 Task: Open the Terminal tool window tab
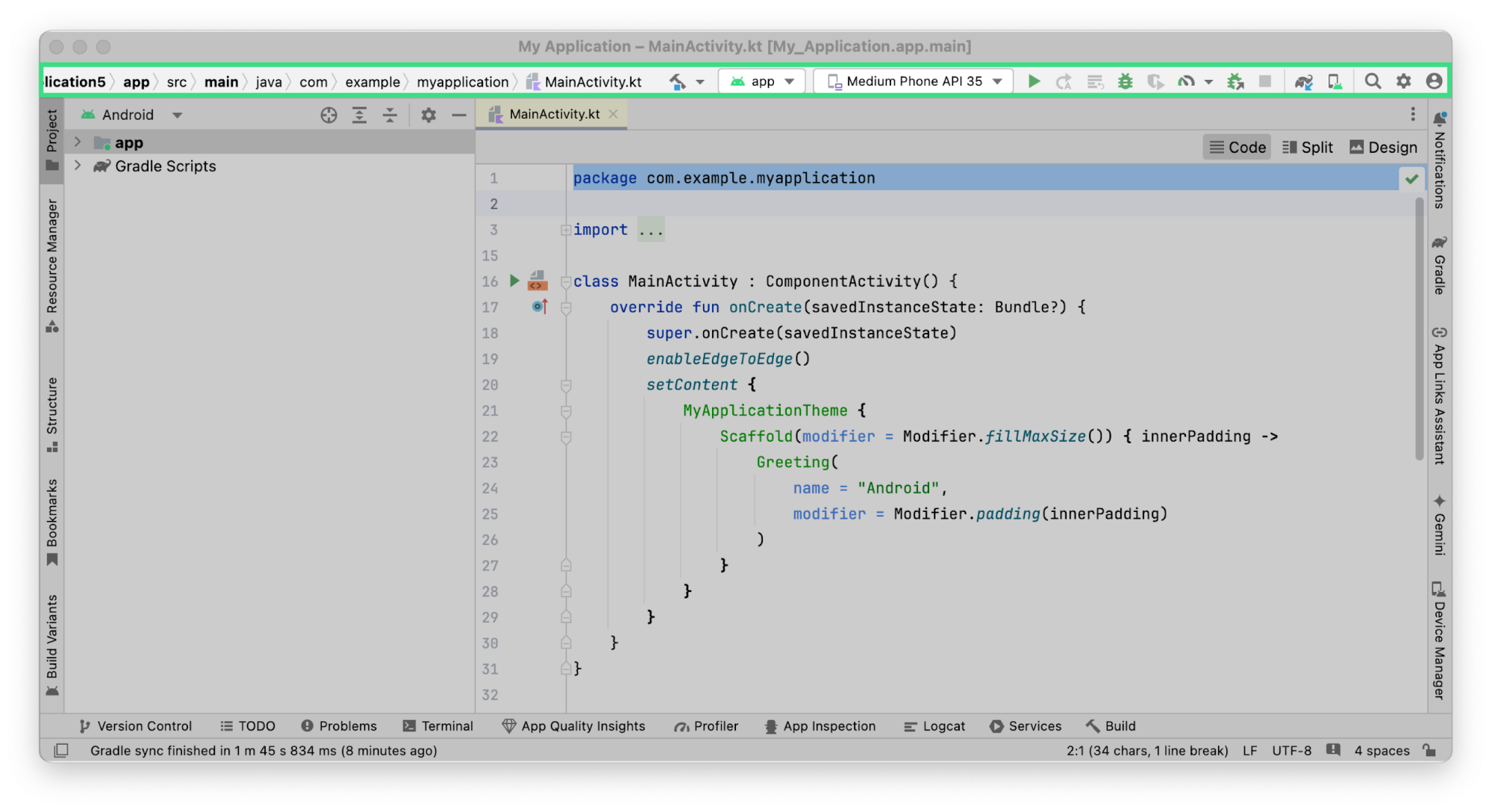pyautogui.click(x=438, y=725)
